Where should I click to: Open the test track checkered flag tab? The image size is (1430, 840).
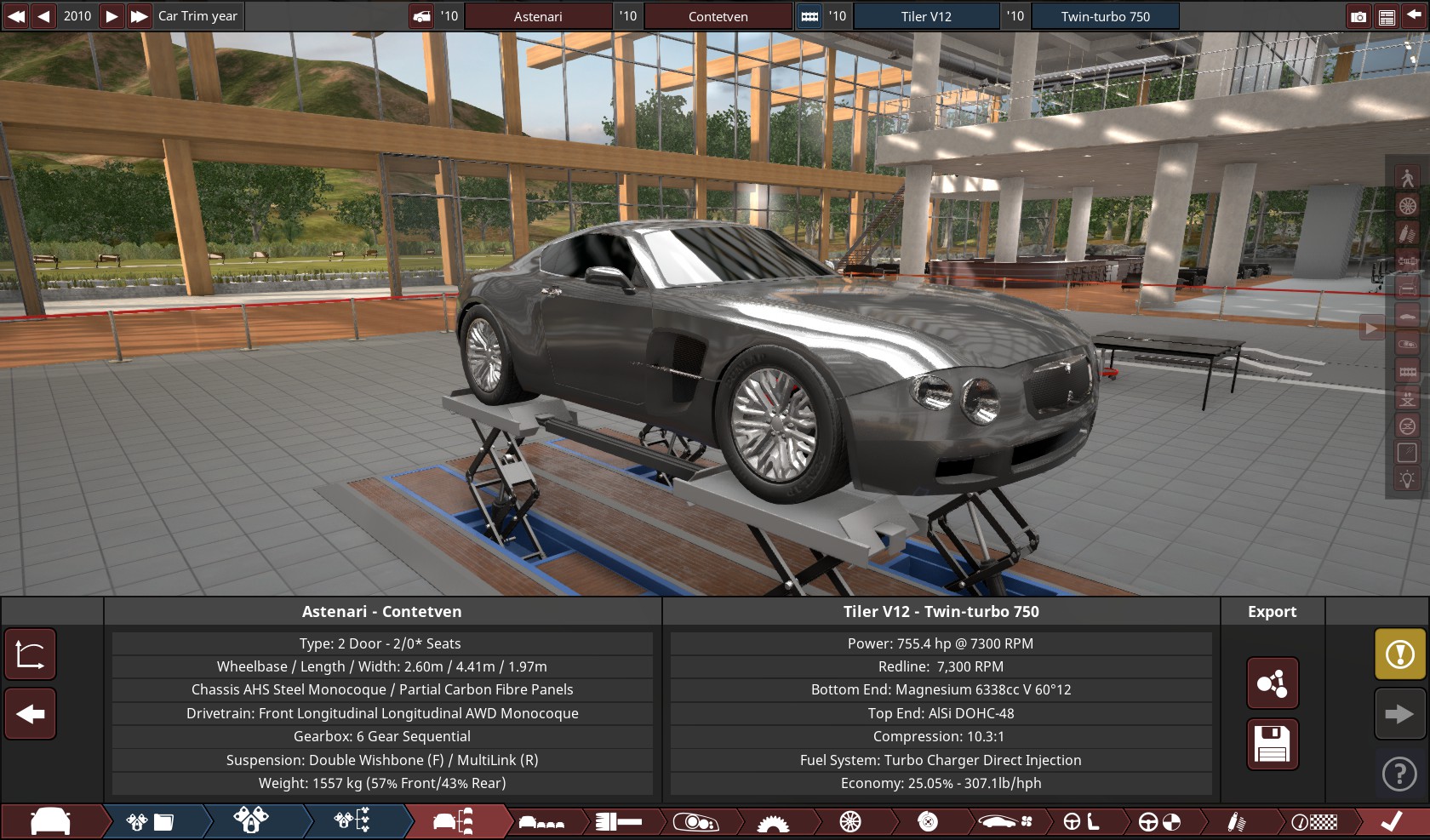click(1314, 822)
